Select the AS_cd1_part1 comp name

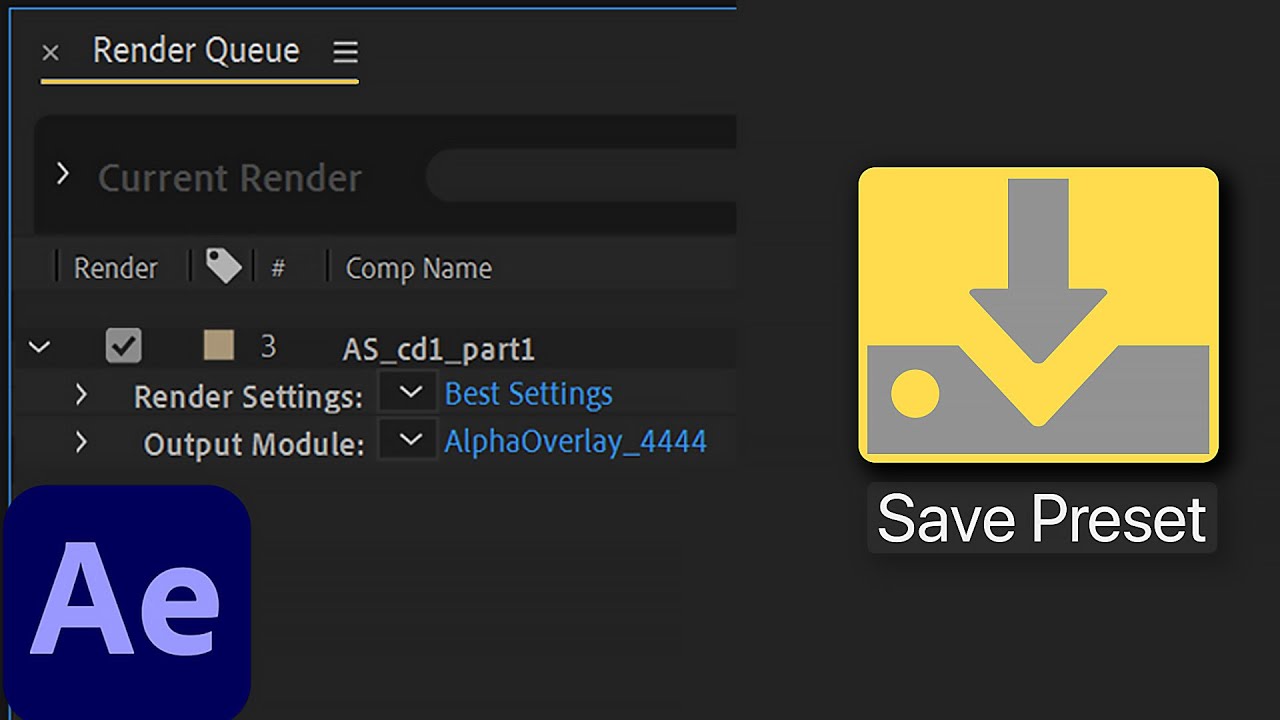click(439, 349)
